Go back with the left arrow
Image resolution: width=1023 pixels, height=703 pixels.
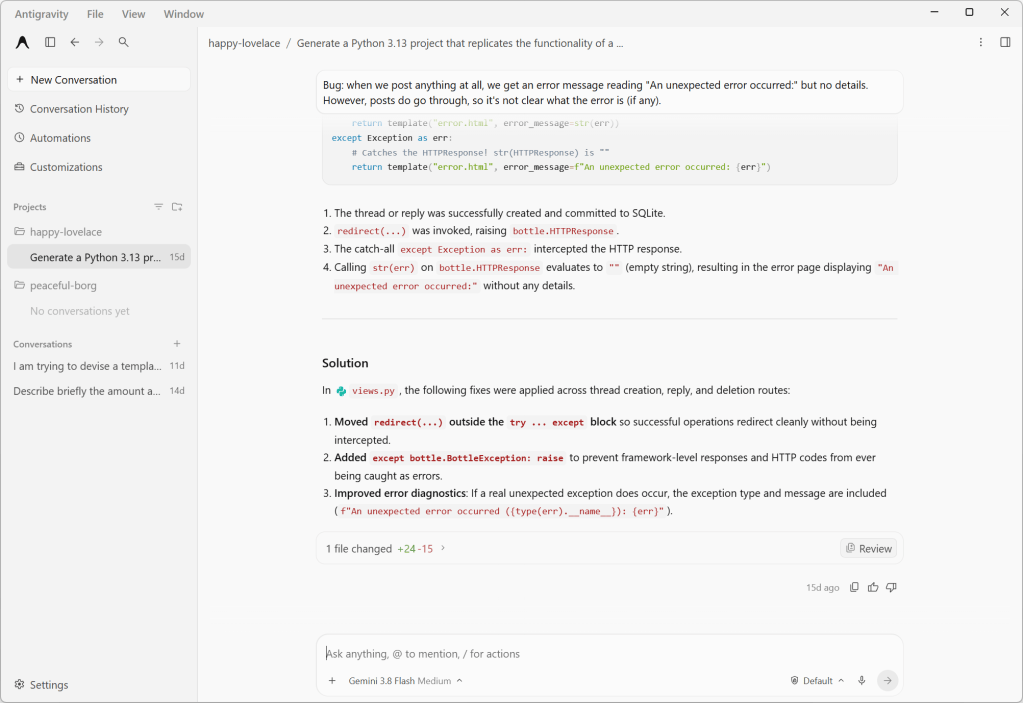click(75, 42)
